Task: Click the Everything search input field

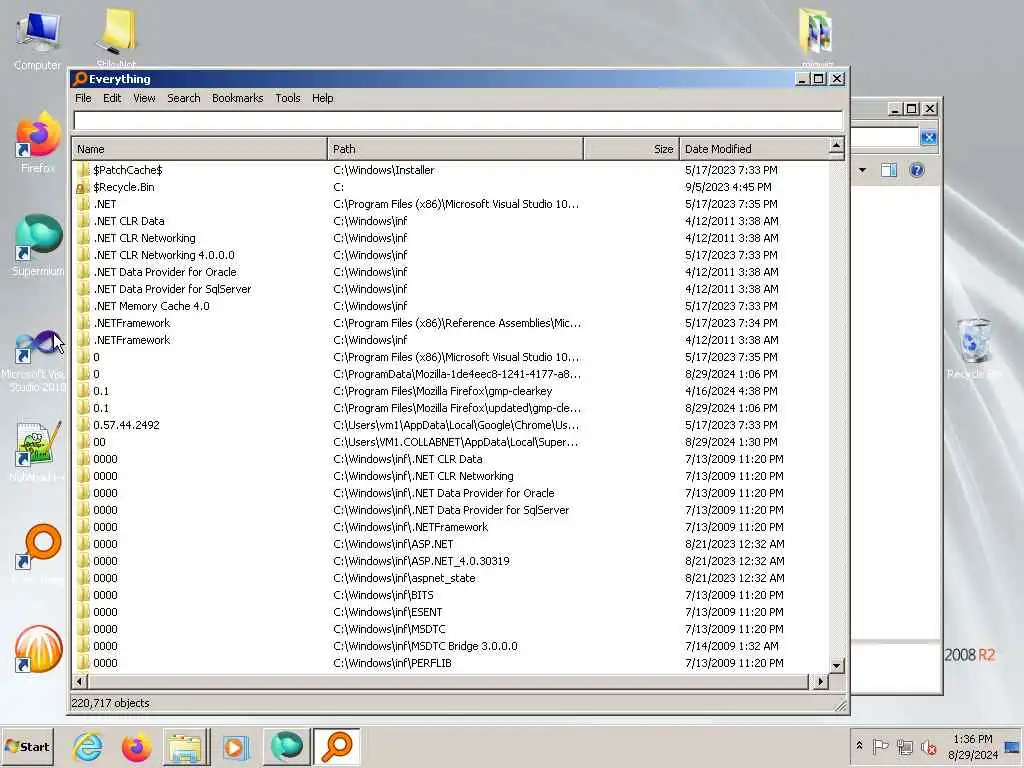Action: pyautogui.click(x=458, y=121)
